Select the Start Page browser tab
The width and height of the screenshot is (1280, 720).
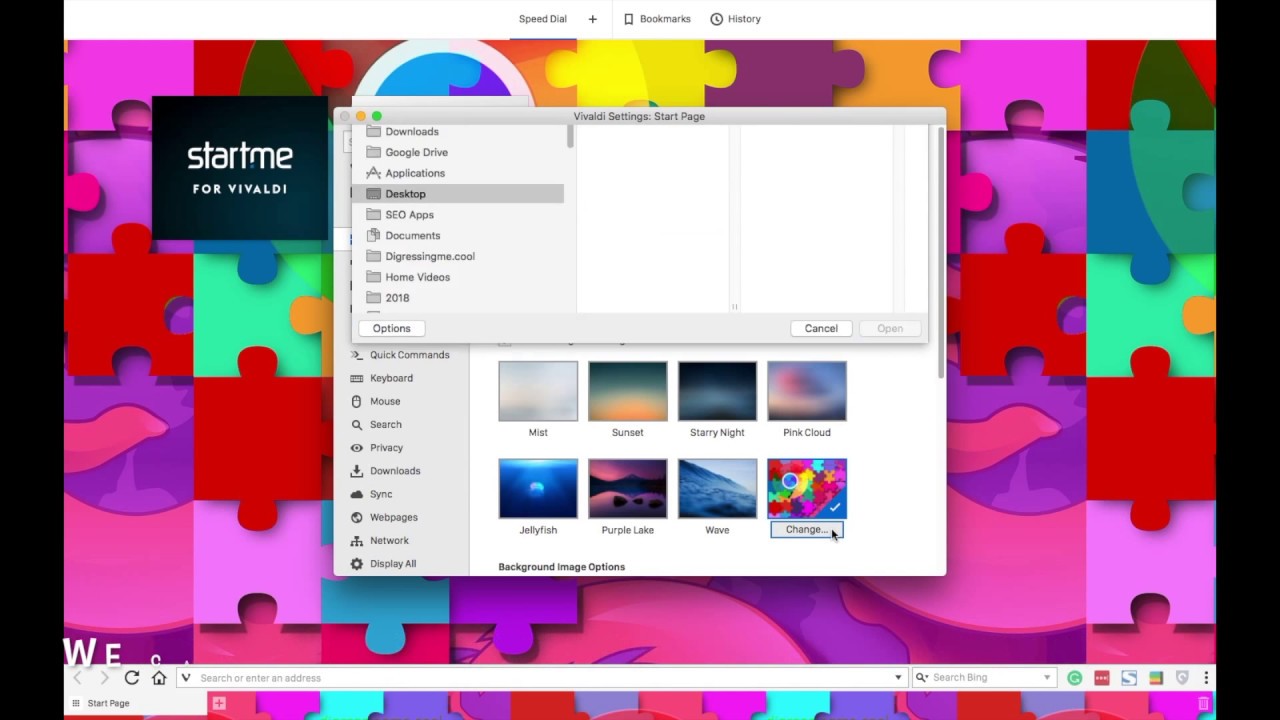134,703
